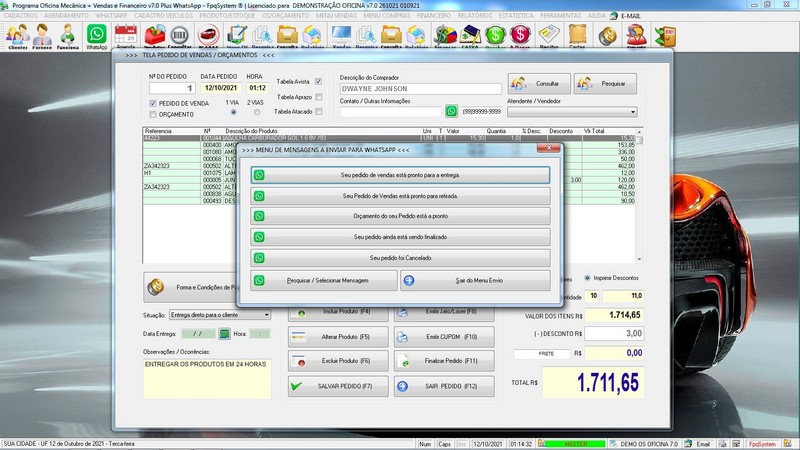Check the Tabela Aprazo checkbox
This screenshot has height=450, width=800.
pos(318,97)
